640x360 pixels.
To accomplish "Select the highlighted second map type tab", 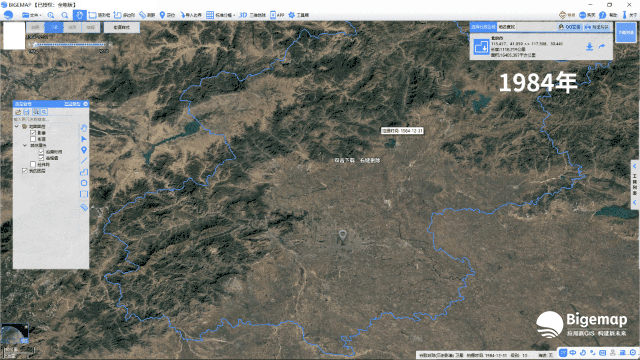I will click(54, 27).
